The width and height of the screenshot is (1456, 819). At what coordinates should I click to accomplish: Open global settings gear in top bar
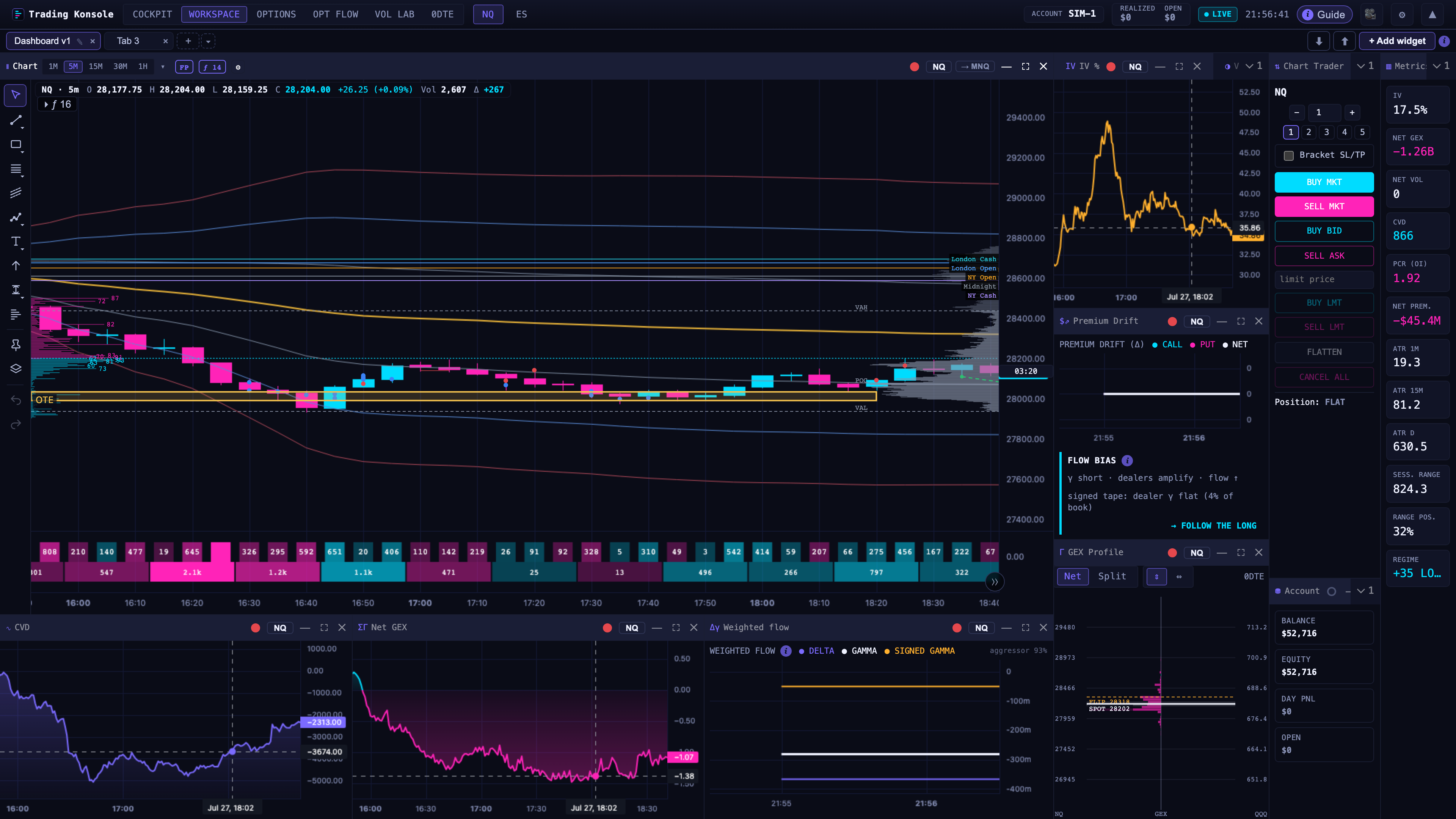pos(1402,15)
